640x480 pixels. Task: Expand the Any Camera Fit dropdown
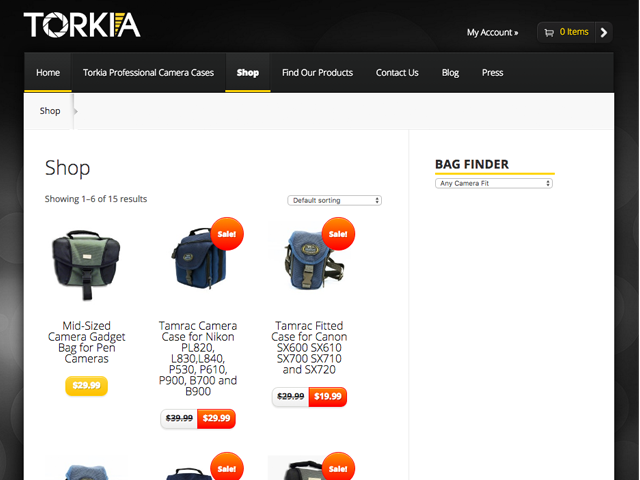[x=494, y=183]
